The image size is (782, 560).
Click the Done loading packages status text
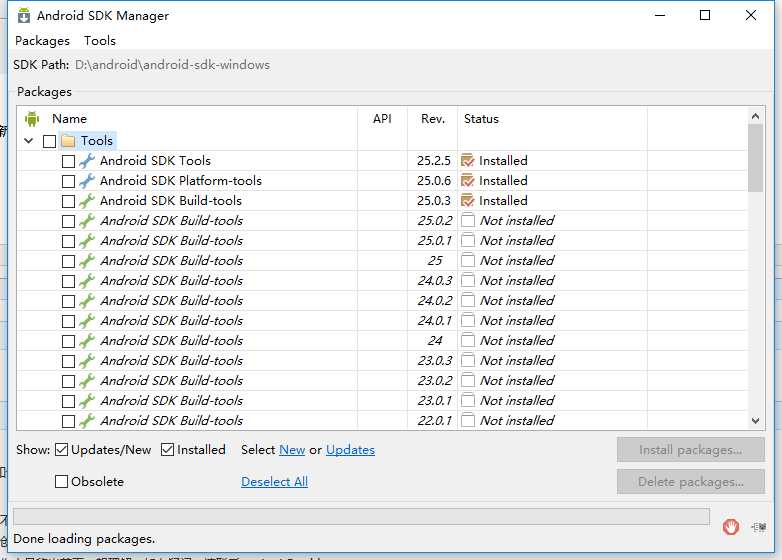click(84, 539)
